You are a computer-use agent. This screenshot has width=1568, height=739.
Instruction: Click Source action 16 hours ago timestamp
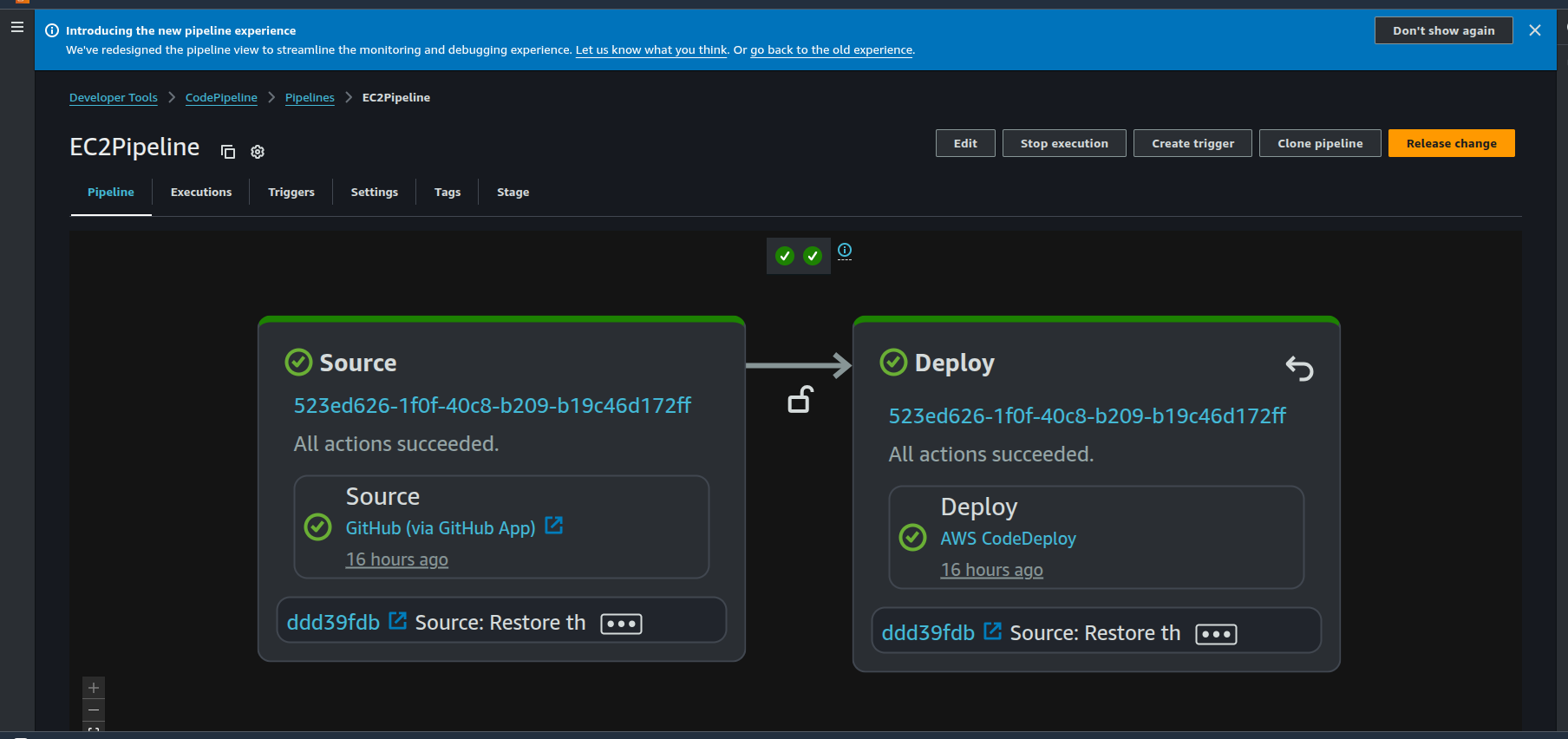[x=397, y=559]
